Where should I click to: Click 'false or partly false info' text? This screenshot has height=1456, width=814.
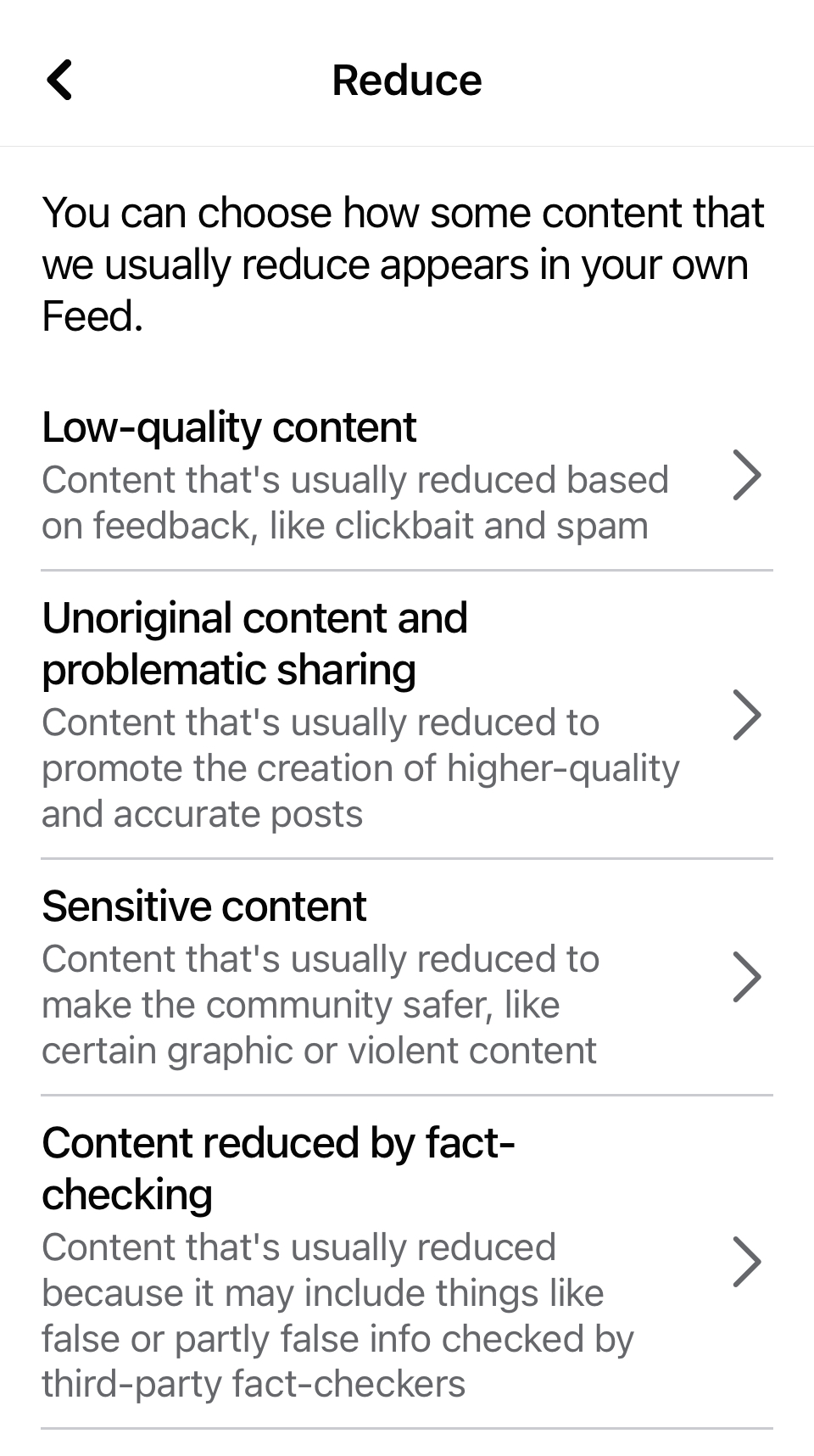pyautogui.click(x=337, y=1339)
